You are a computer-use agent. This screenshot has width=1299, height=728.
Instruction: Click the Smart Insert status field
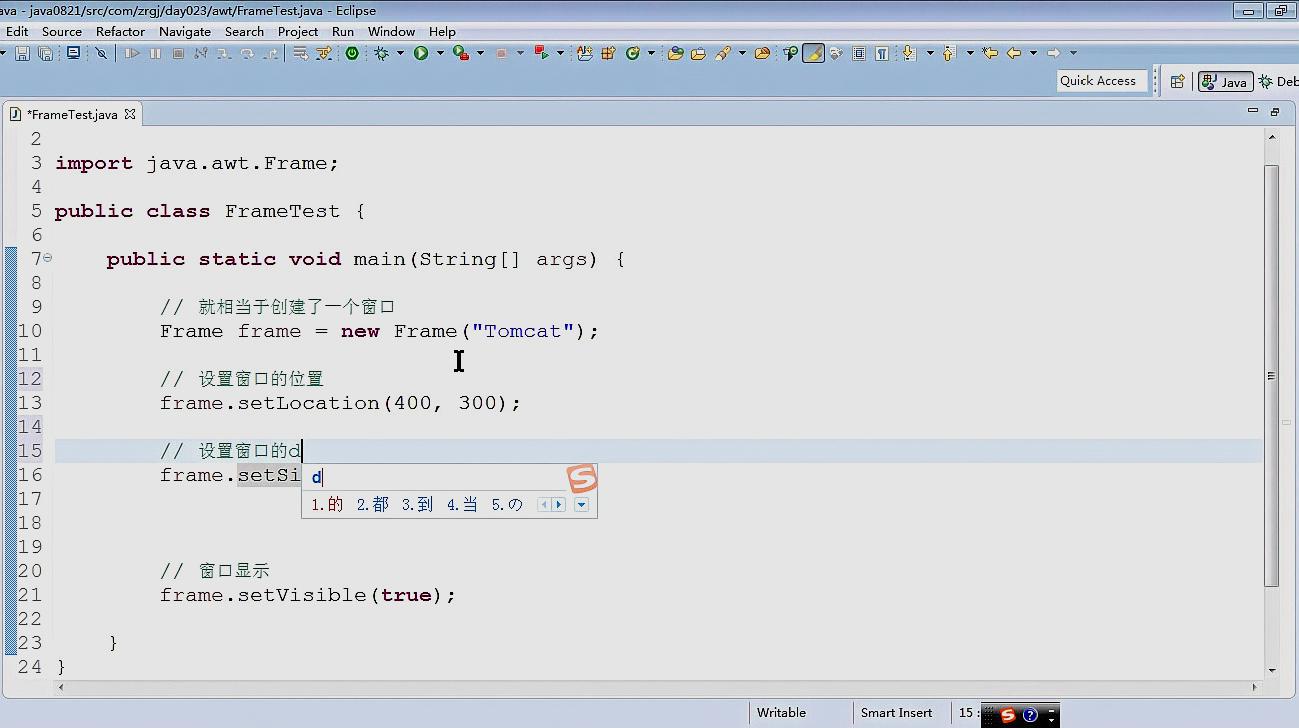coord(896,713)
